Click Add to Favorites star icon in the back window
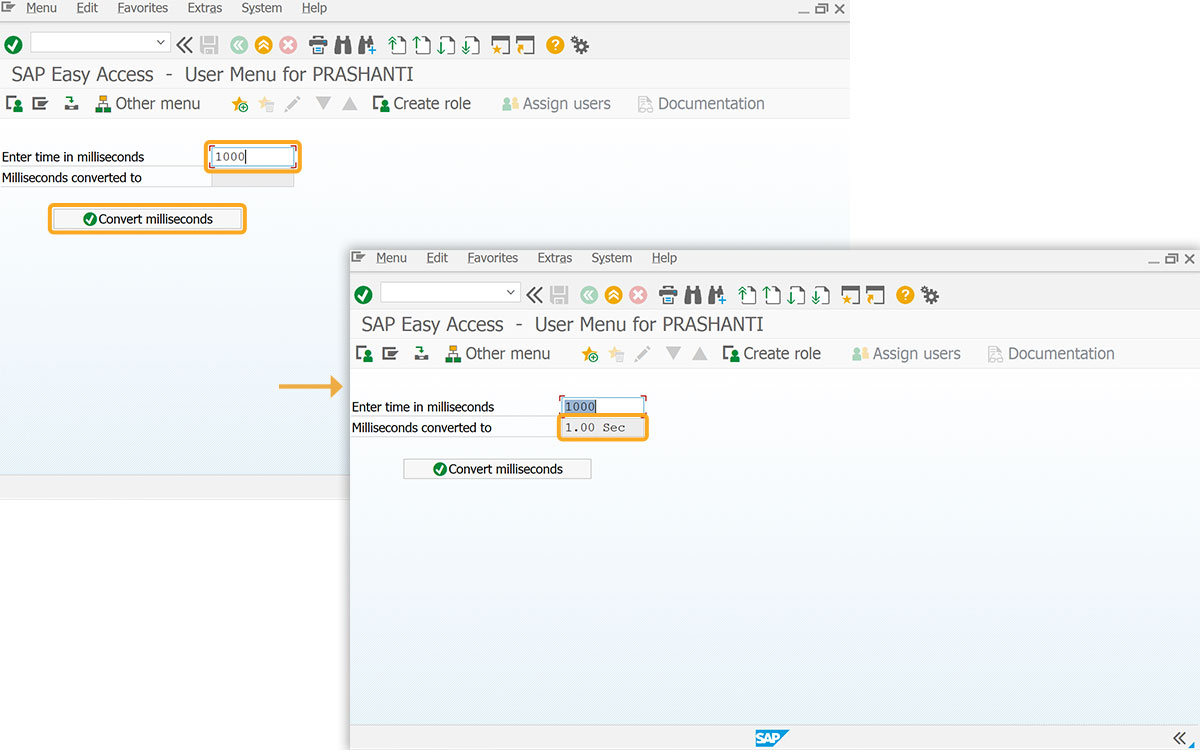1200x750 pixels. (240, 104)
